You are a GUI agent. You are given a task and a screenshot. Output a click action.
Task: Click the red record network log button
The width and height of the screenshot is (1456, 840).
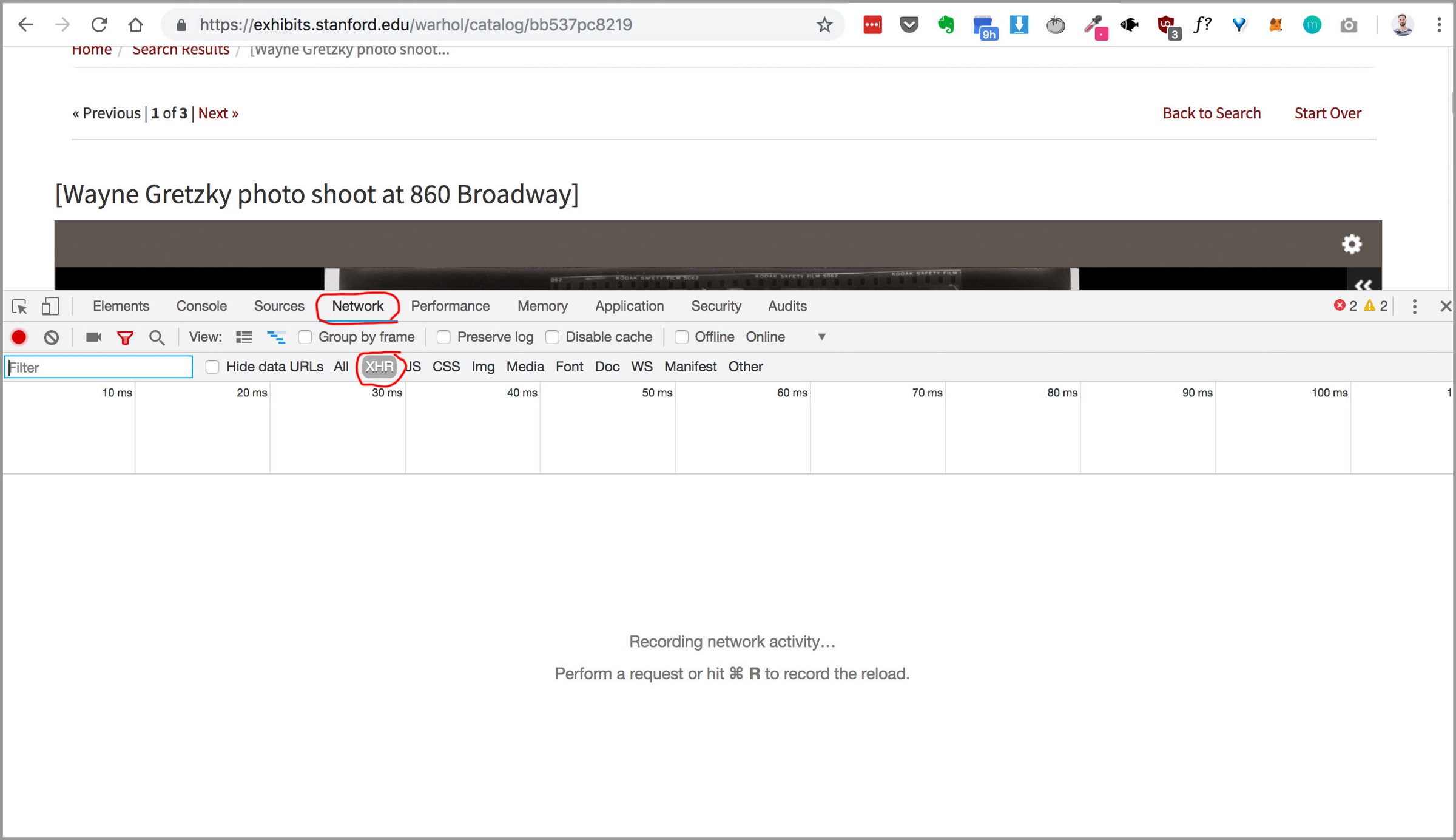[x=19, y=337]
